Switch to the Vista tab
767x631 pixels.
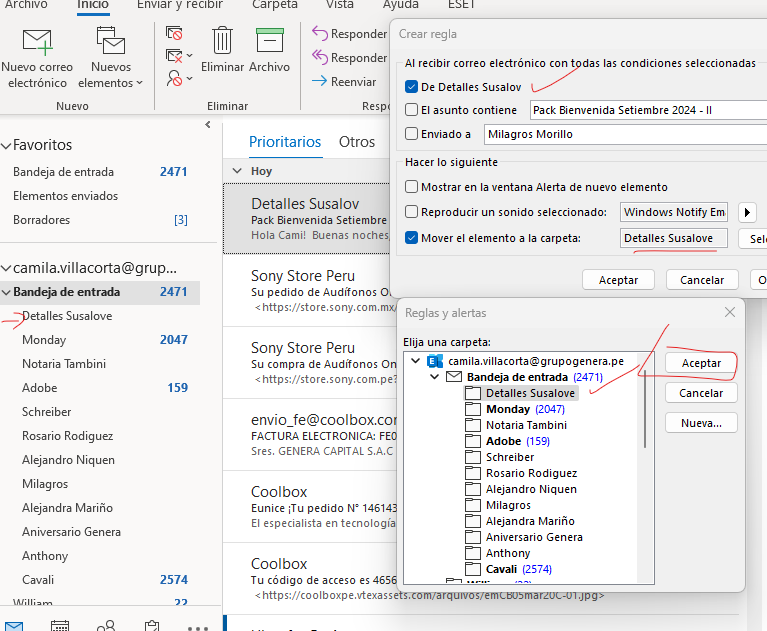[x=339, y=5]
